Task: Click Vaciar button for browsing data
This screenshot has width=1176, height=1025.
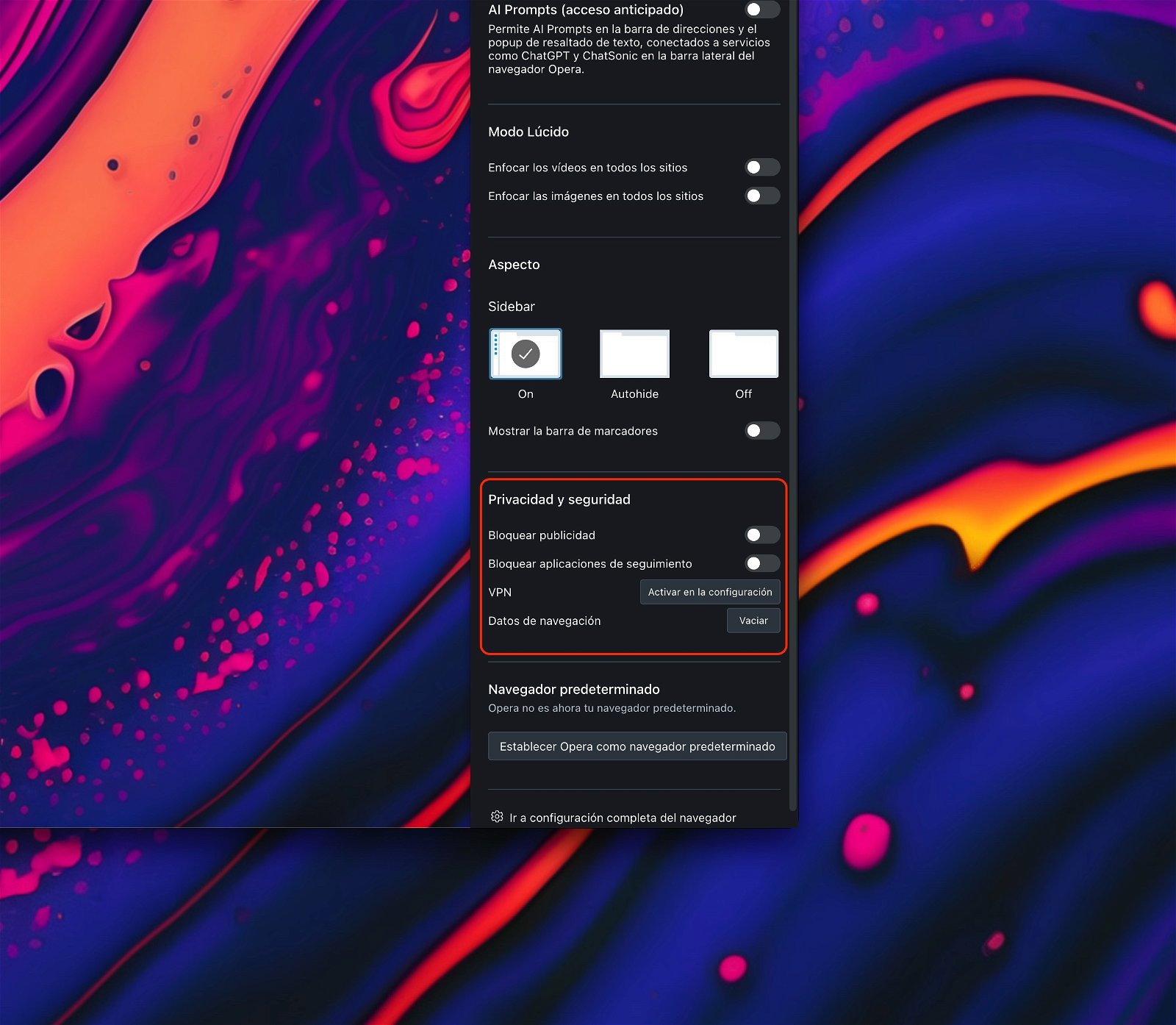Action: [753, 621]
